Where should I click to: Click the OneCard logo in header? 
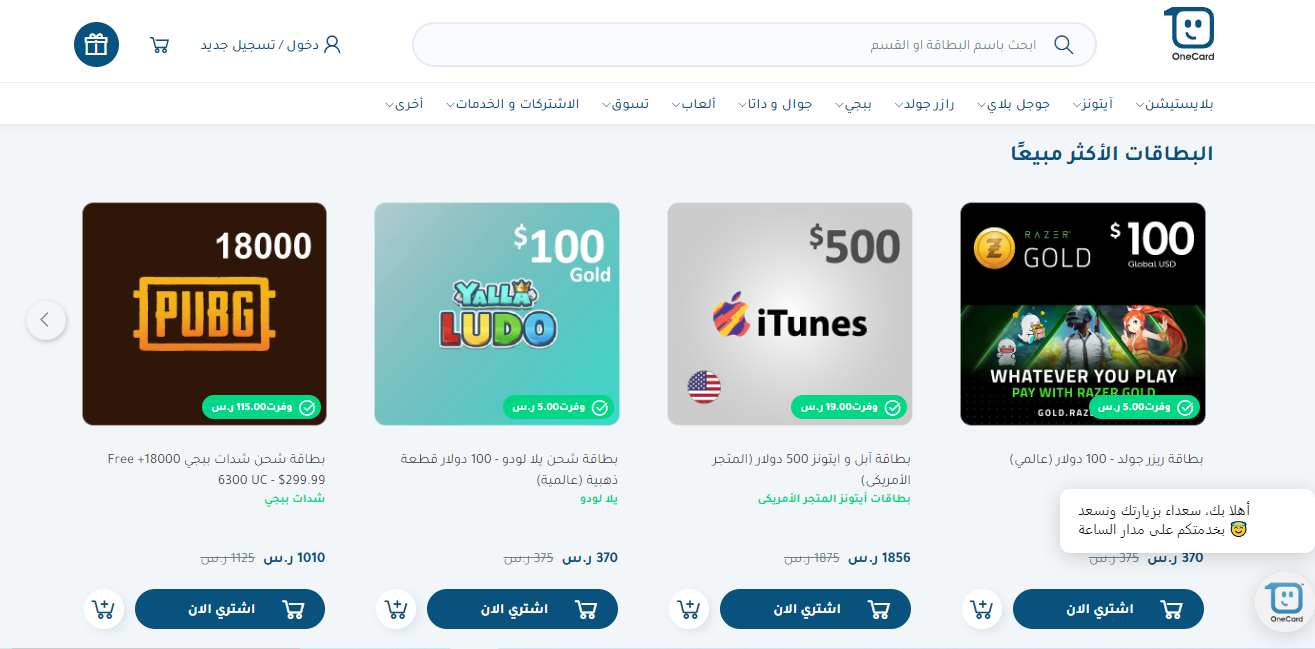coord(1189,35)
